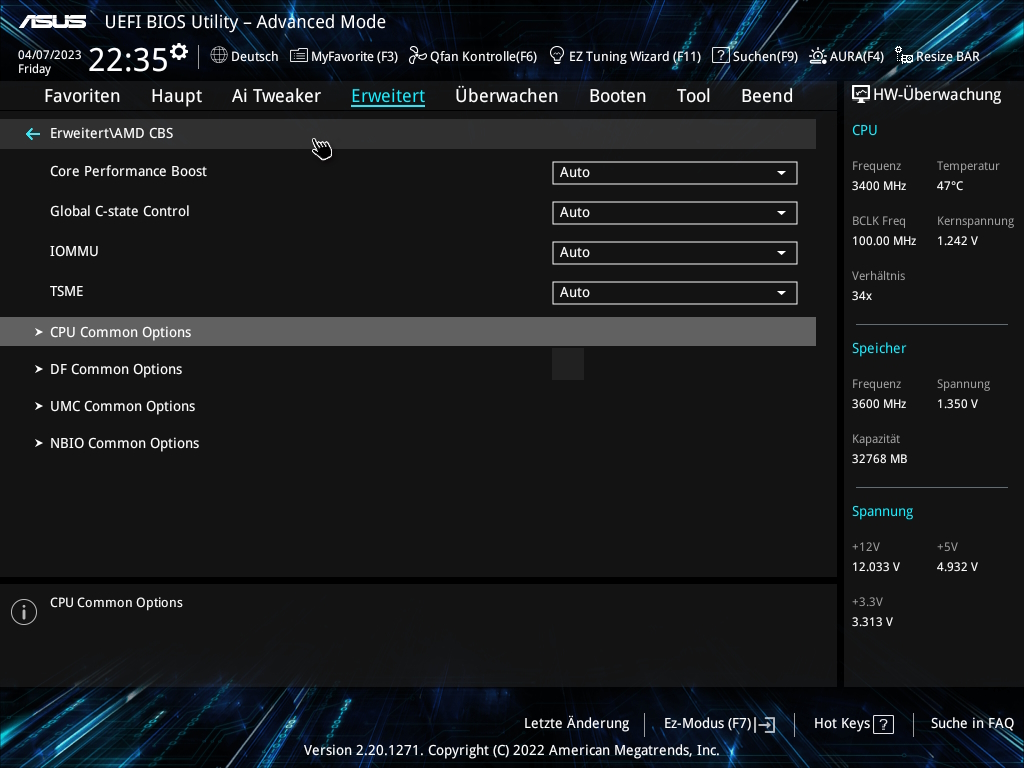This screenshot has width=1024, height=768.
Task: Switch to the Favoriten tab
Action: pos(82,96)
